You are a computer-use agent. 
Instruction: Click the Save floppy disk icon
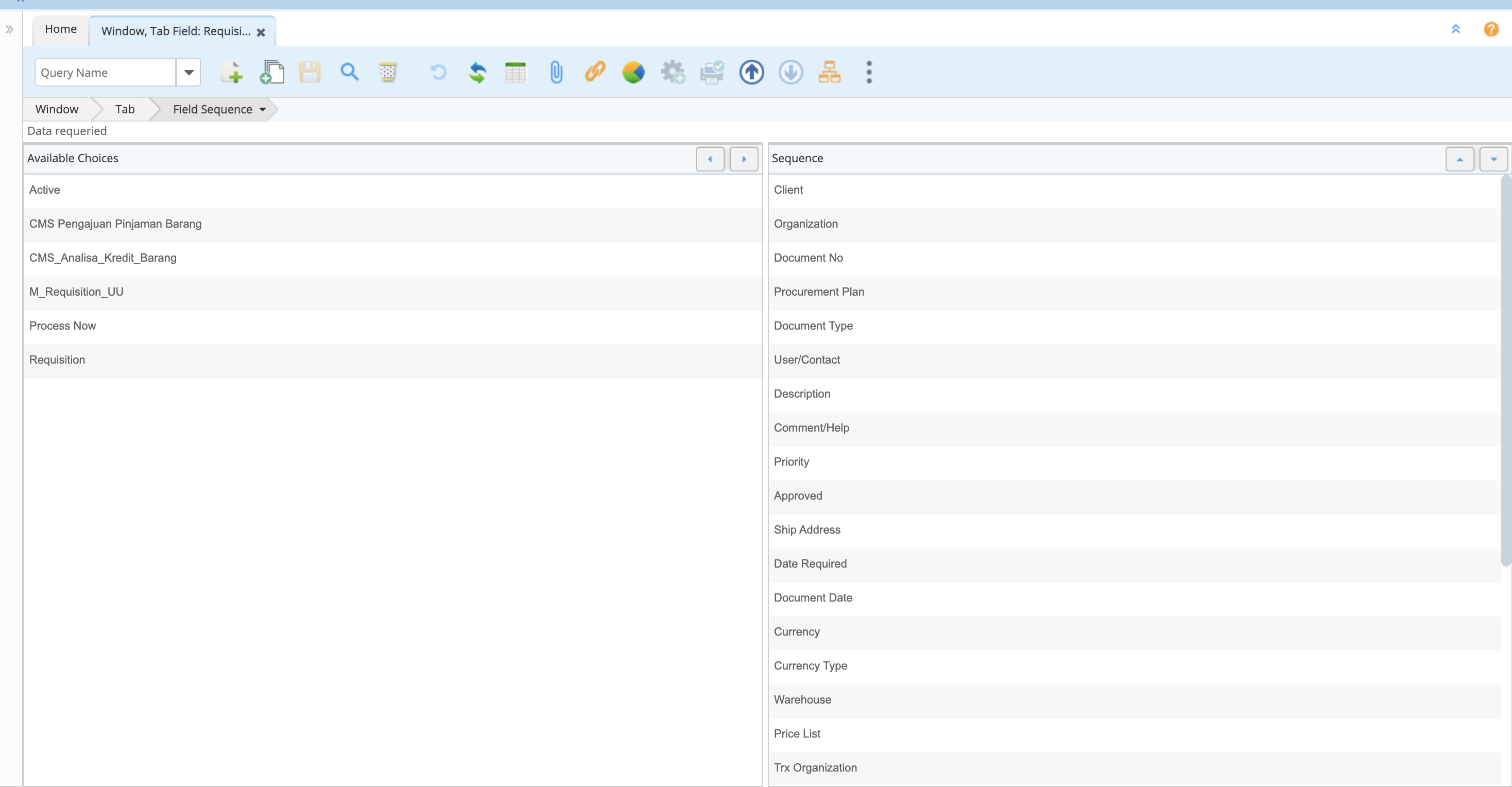310,72
